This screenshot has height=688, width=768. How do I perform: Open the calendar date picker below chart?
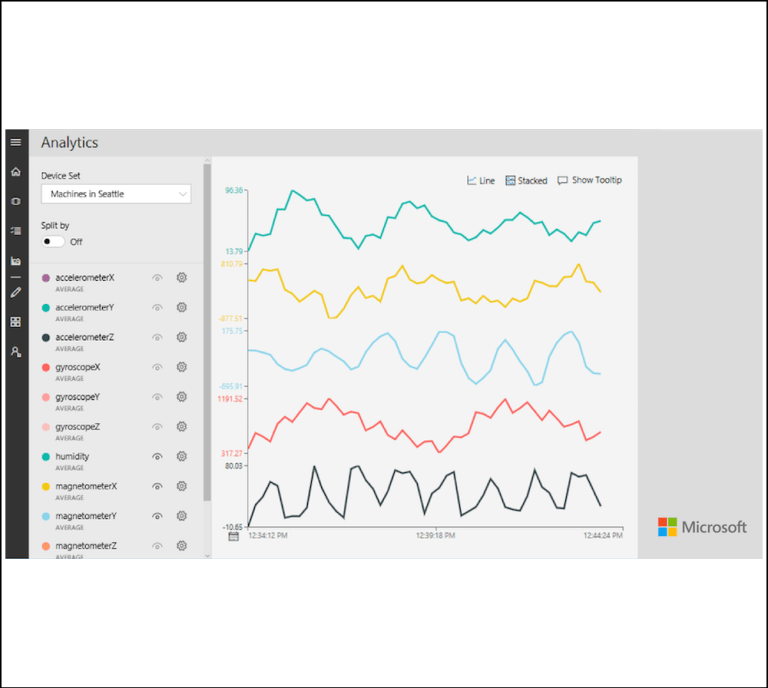233,536
